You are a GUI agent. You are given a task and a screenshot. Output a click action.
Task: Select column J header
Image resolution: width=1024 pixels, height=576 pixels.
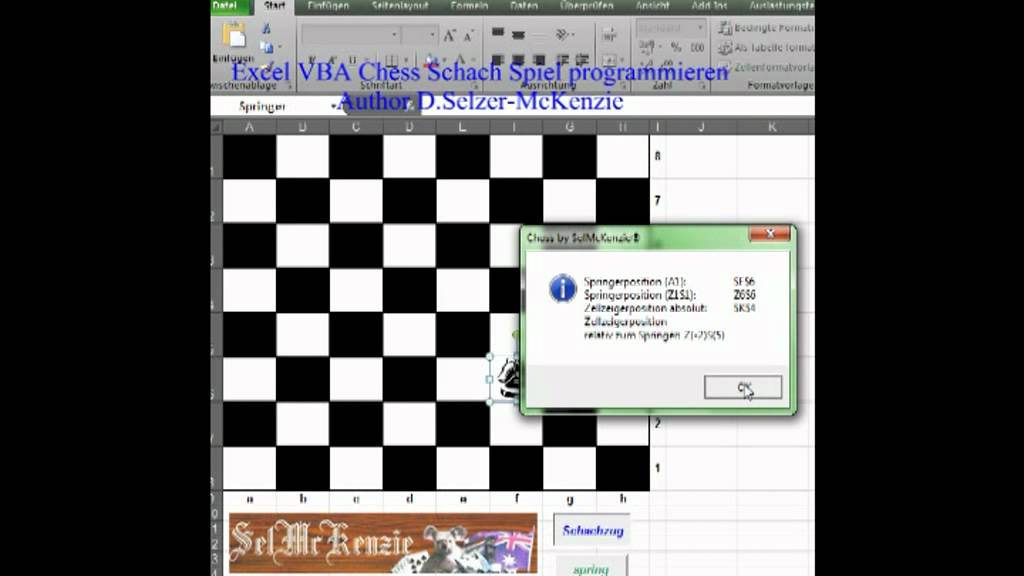(x=701, y=127)
